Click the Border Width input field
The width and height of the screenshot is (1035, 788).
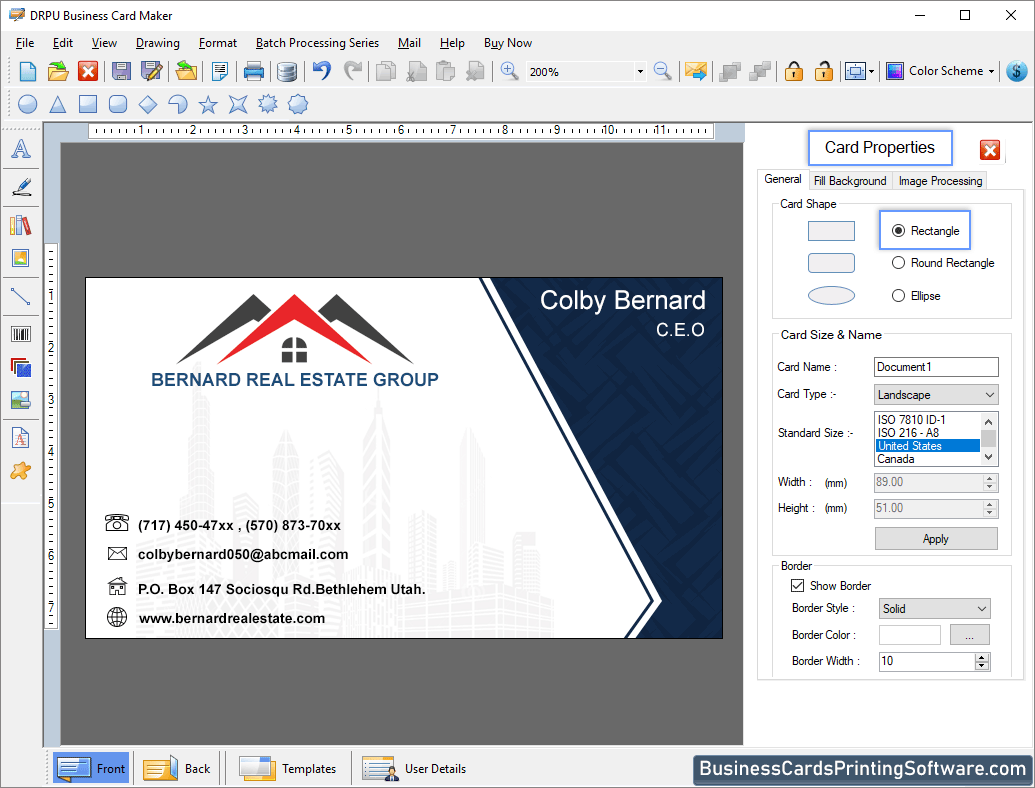click(x=927, y=661)
